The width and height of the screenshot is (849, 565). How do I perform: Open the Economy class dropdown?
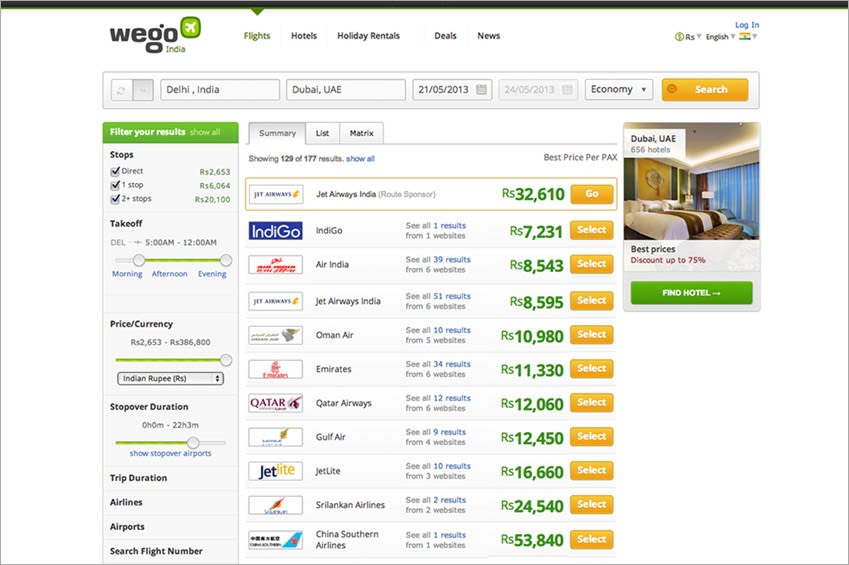[619, 89]
